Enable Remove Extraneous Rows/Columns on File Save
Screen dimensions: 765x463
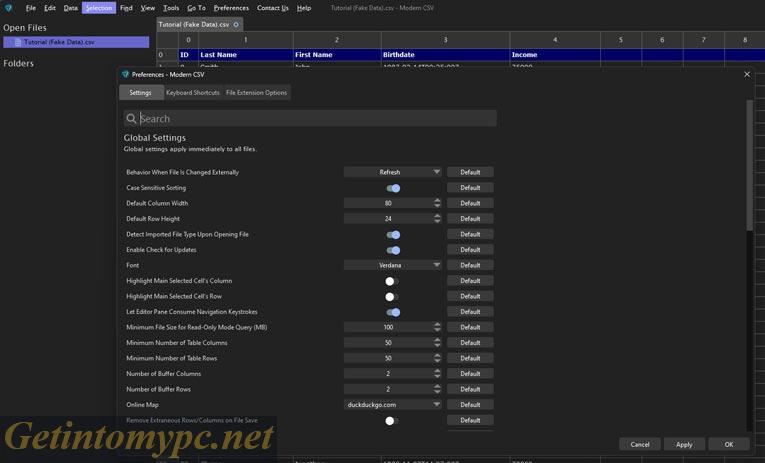391,421
